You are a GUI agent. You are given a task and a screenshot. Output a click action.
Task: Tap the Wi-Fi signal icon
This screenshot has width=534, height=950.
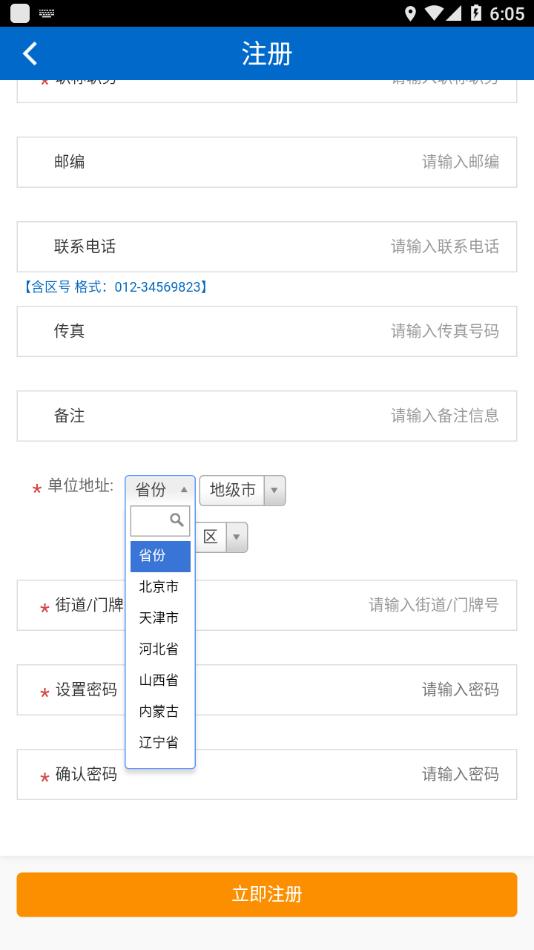pos(434,13)
